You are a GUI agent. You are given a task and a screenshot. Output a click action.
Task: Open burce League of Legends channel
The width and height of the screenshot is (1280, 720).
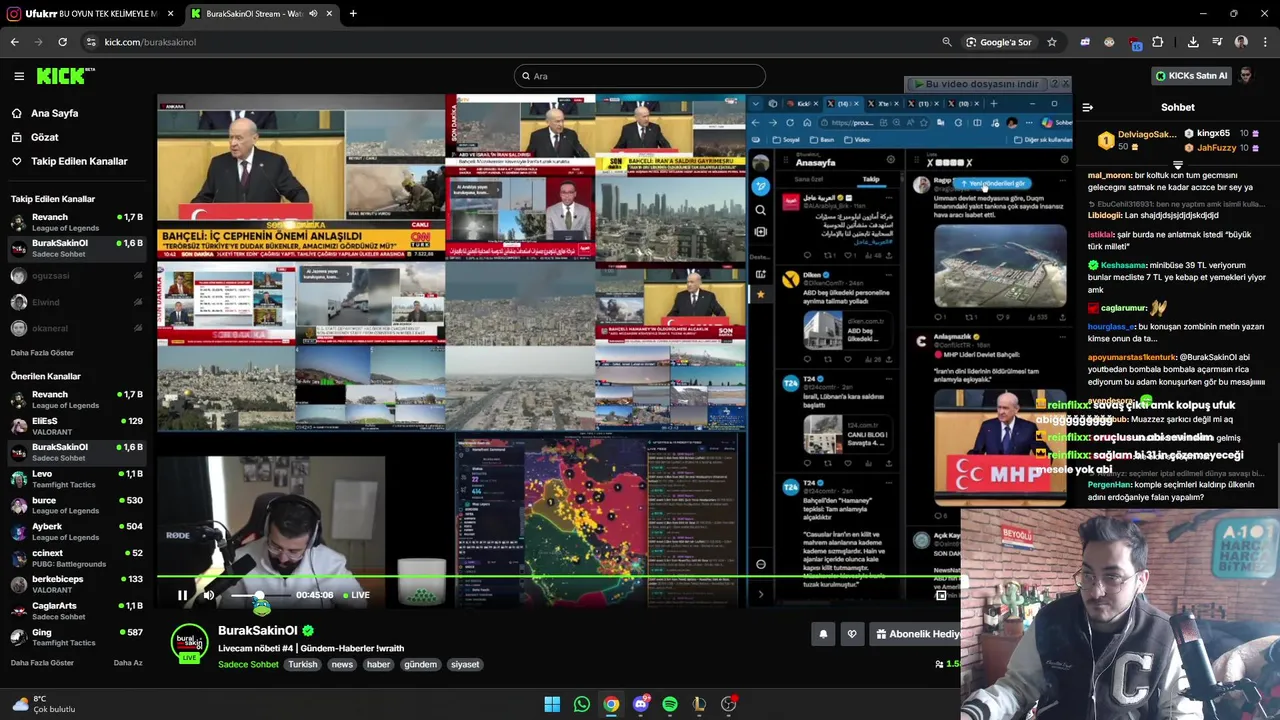[x=75, y=505]
